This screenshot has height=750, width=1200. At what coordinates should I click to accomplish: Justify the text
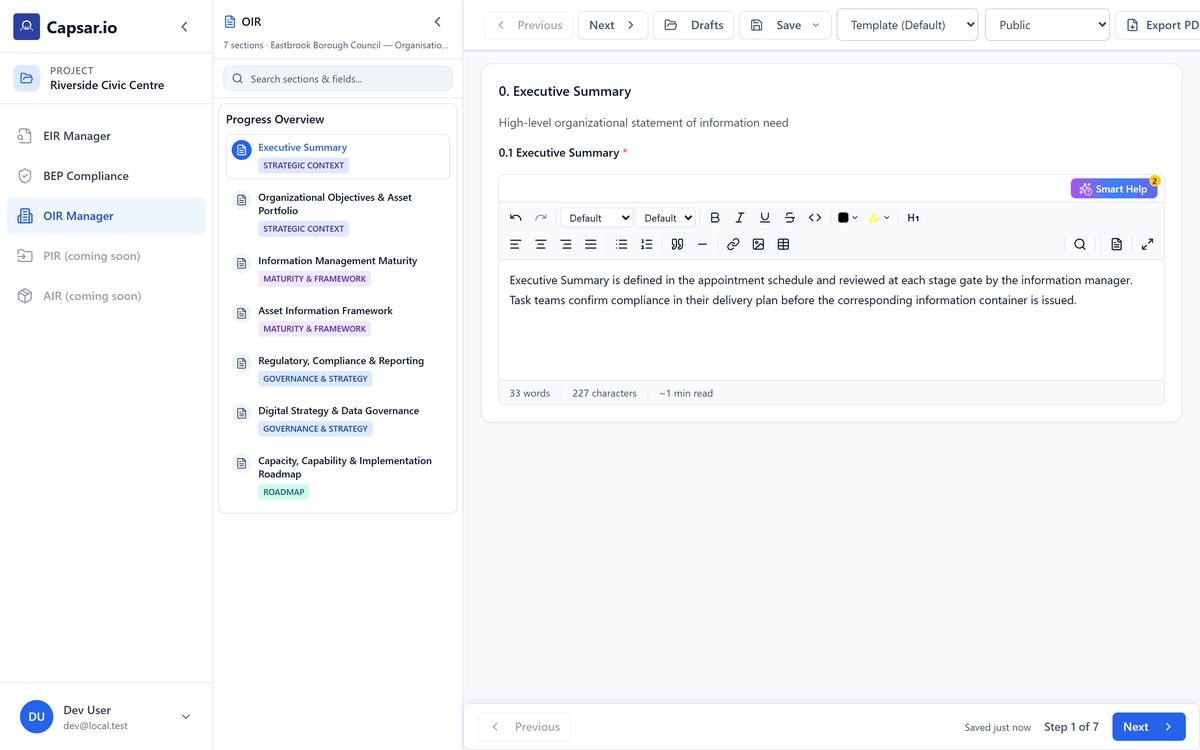591,244
